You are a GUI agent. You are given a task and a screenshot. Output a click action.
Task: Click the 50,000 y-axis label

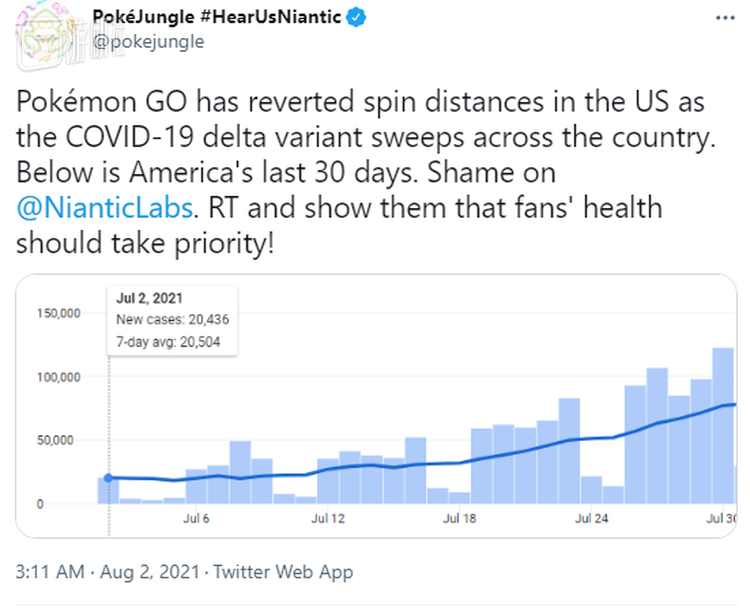pos(61,440)
